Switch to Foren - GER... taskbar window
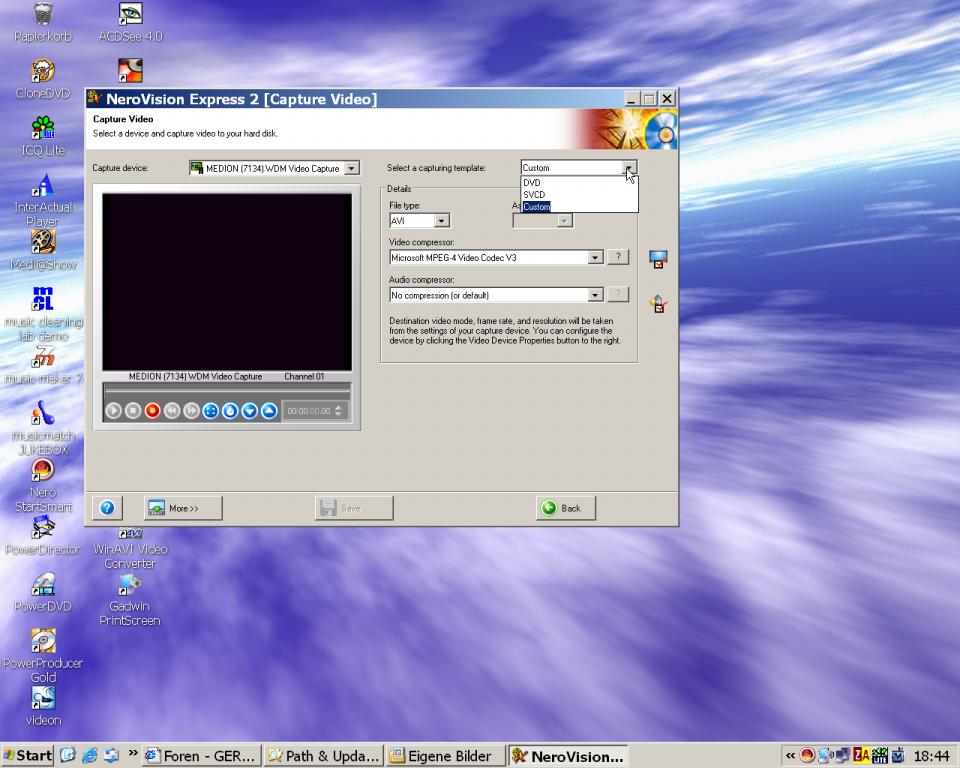 tap(202, 756)
